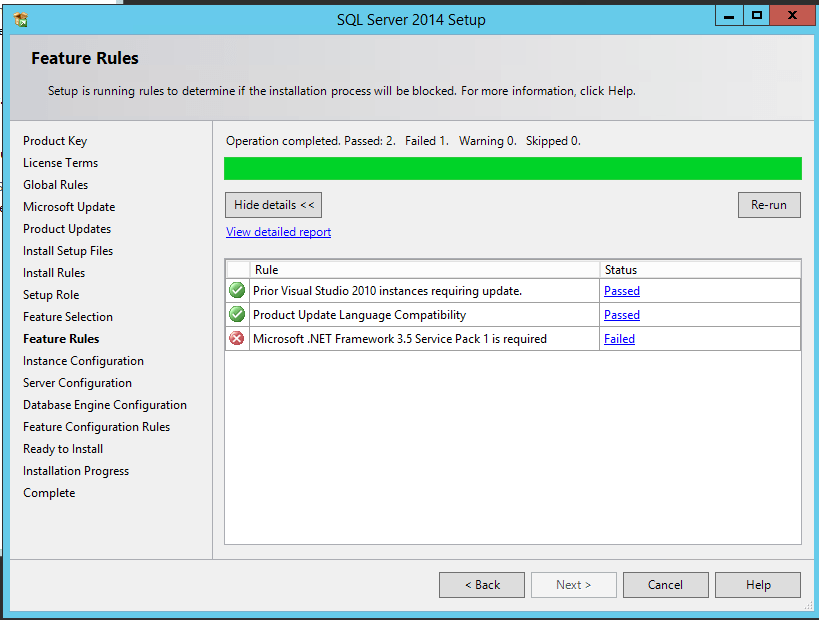Screen dimensions: 819x620
Task: Go to previous page with Back button
Action: pyautogui.click(x=482, y=585)
